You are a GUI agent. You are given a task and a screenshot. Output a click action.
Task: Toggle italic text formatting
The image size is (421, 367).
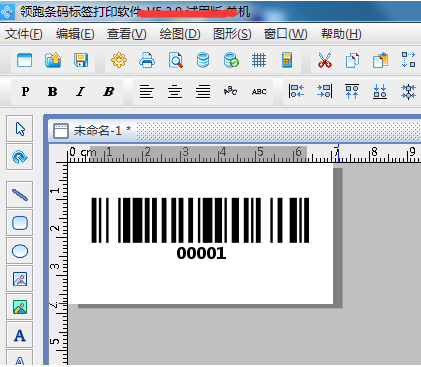tap(80, 91)
